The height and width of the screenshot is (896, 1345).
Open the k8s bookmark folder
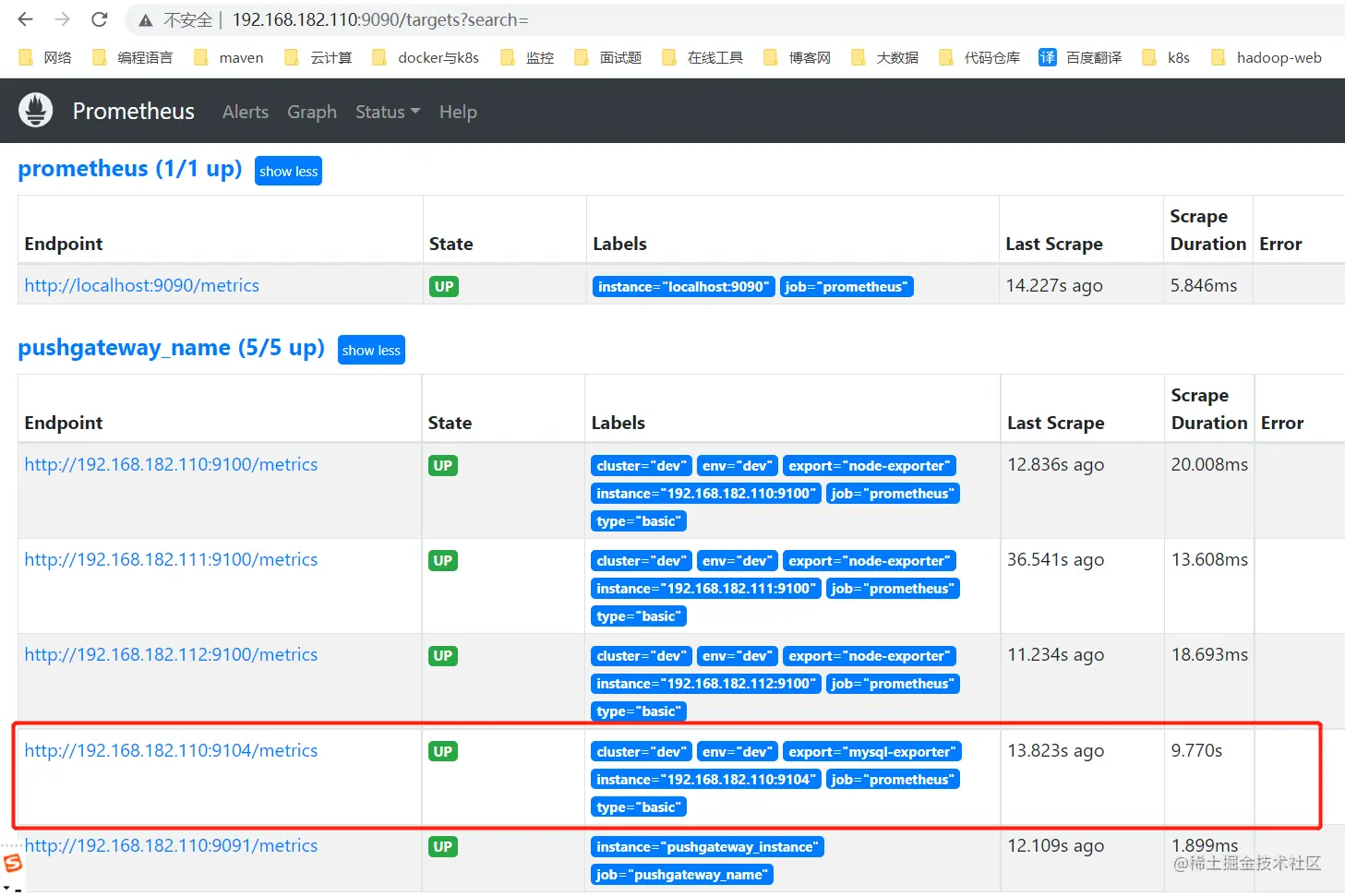(1166, 57)
